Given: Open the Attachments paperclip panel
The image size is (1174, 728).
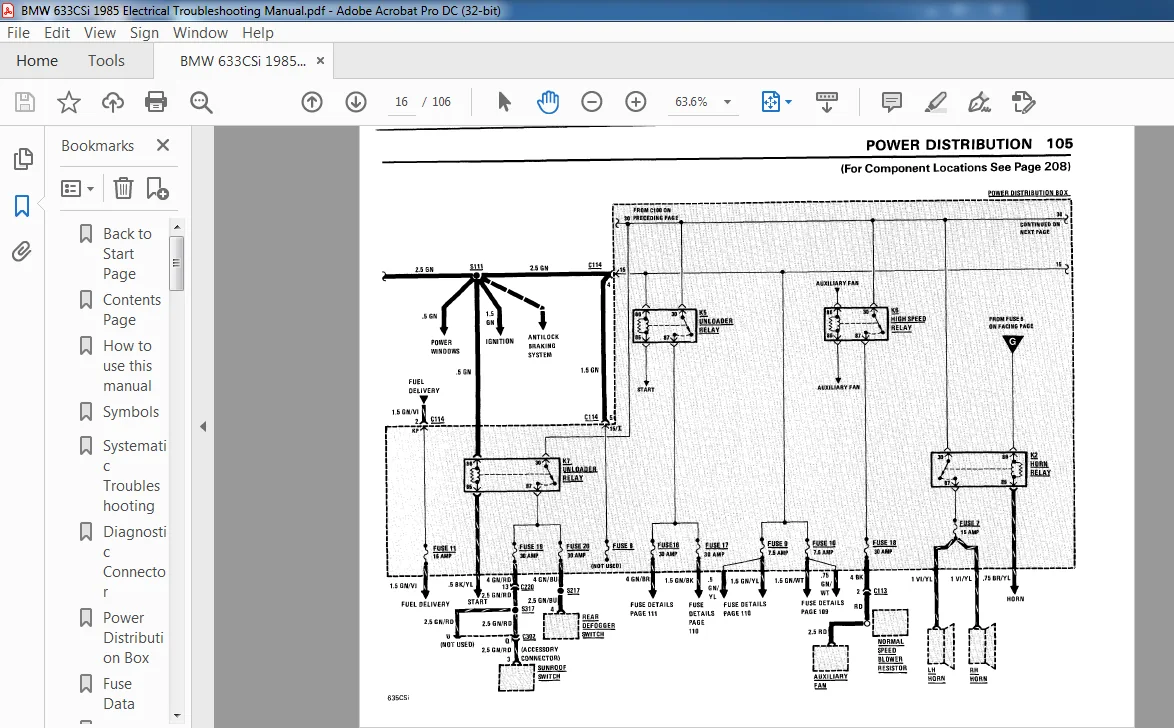Looking at the screenshot, I should click(x=22, y=252).
